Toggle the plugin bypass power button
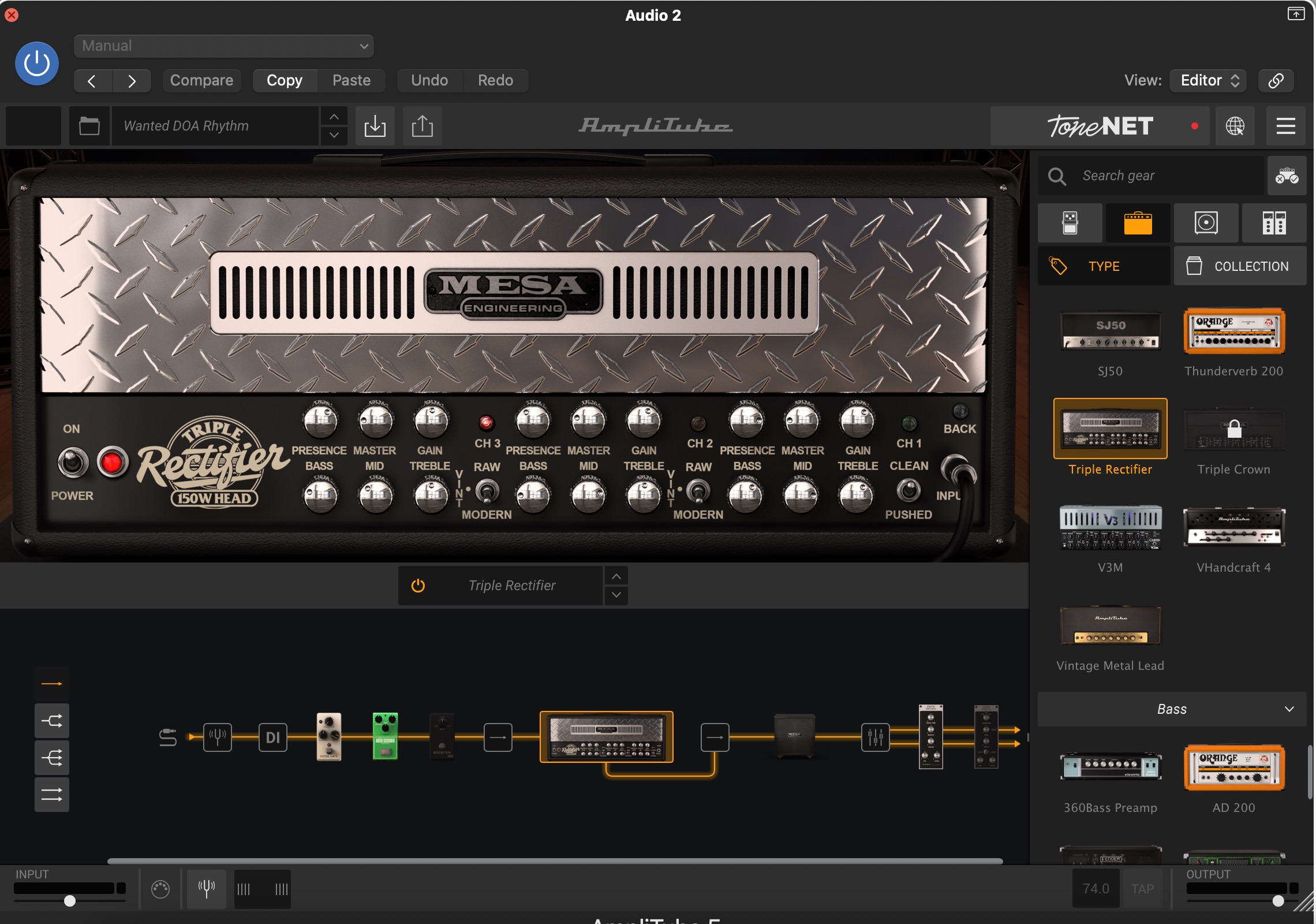Viewport: 1316px width, 924px height. pyautogui.click(x=36, y=64)
